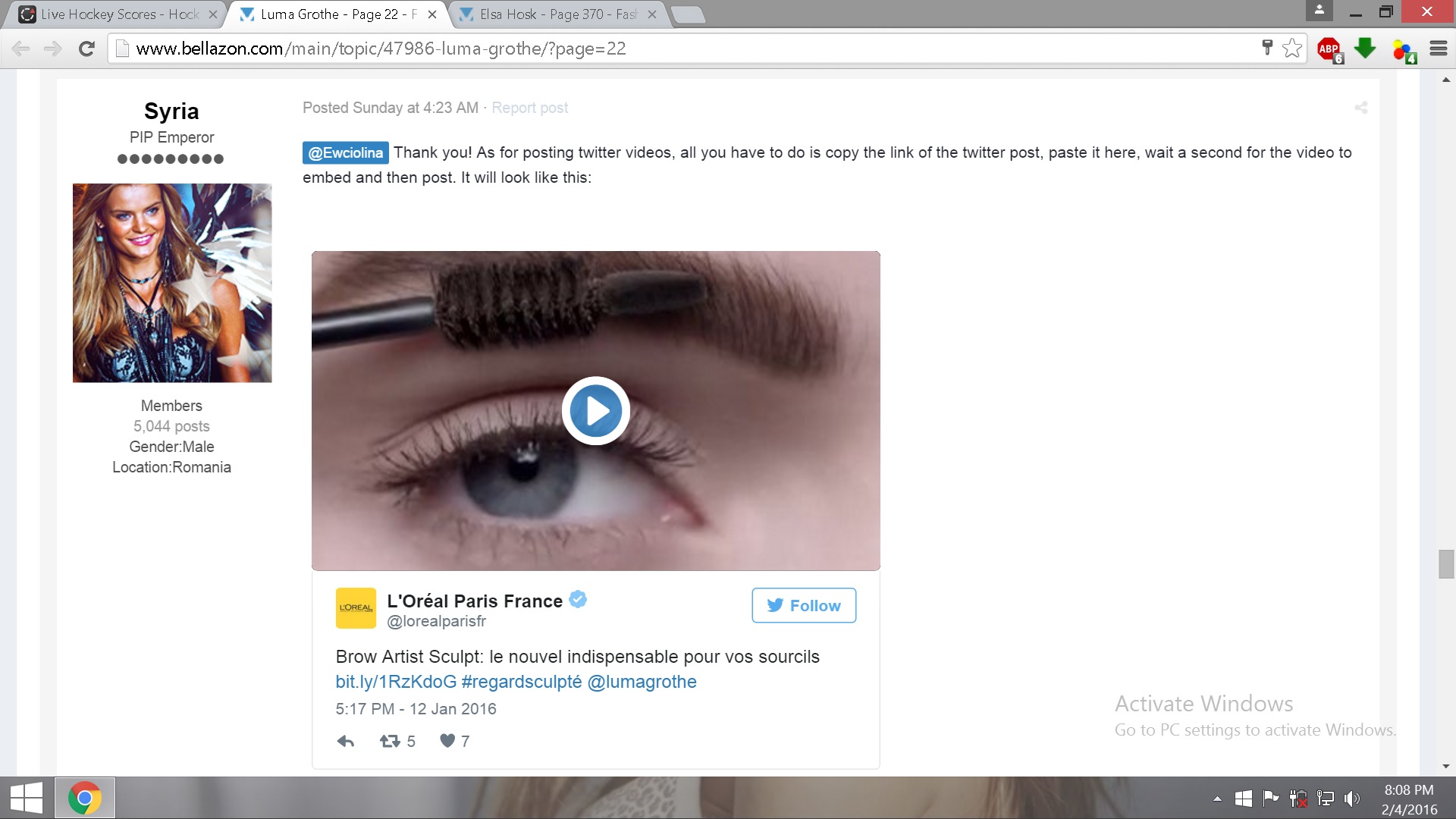
Task: Reload the current page
Action: [x=86, y=49]
